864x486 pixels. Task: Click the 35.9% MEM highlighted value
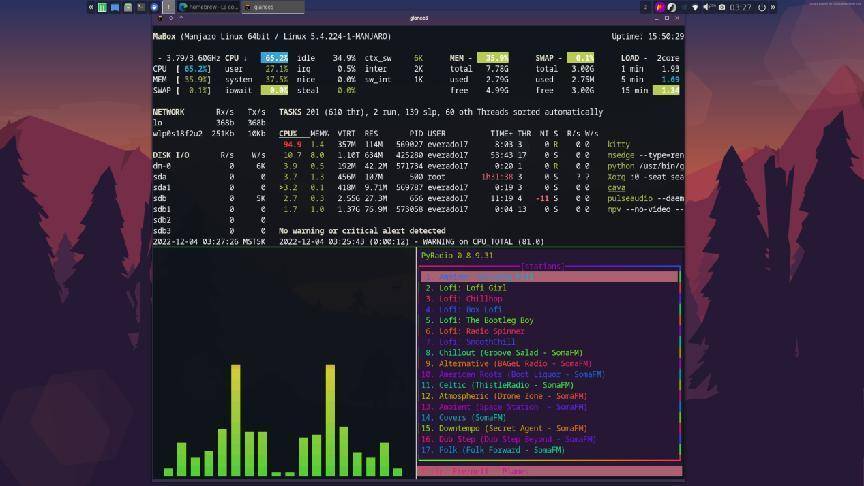493,58
